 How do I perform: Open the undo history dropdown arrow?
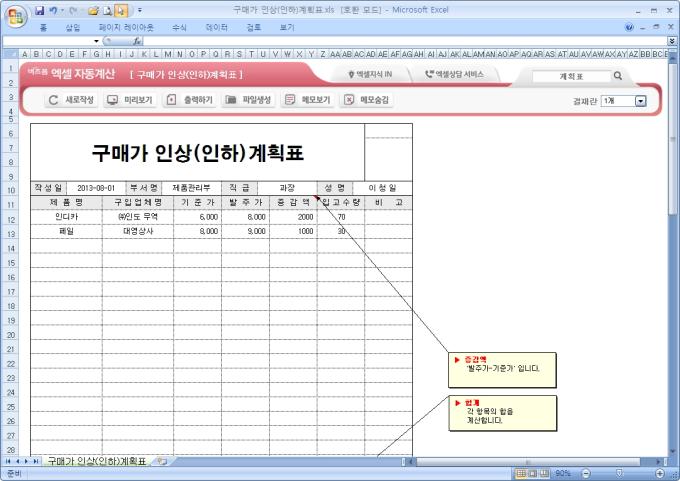point(62,10)
